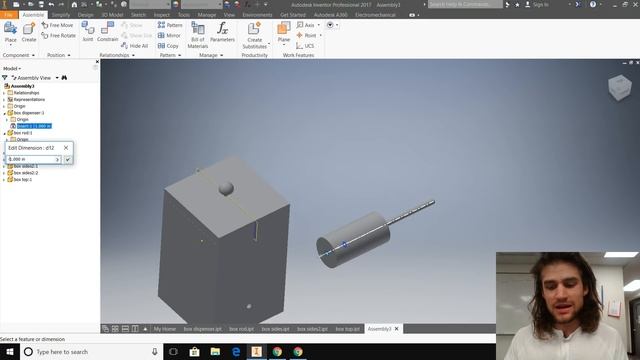
Task: Select box sides2:2 in the browser
Action: 26,173
